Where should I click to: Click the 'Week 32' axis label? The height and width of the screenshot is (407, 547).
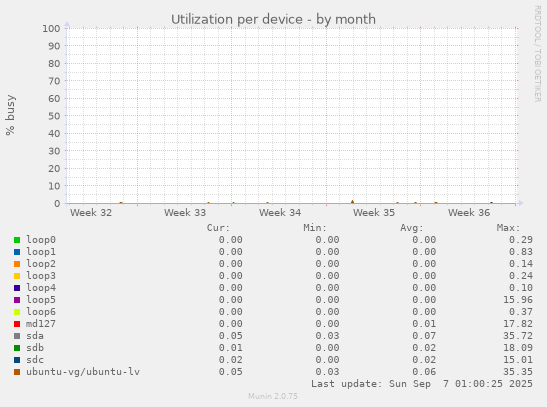[91, 213]
